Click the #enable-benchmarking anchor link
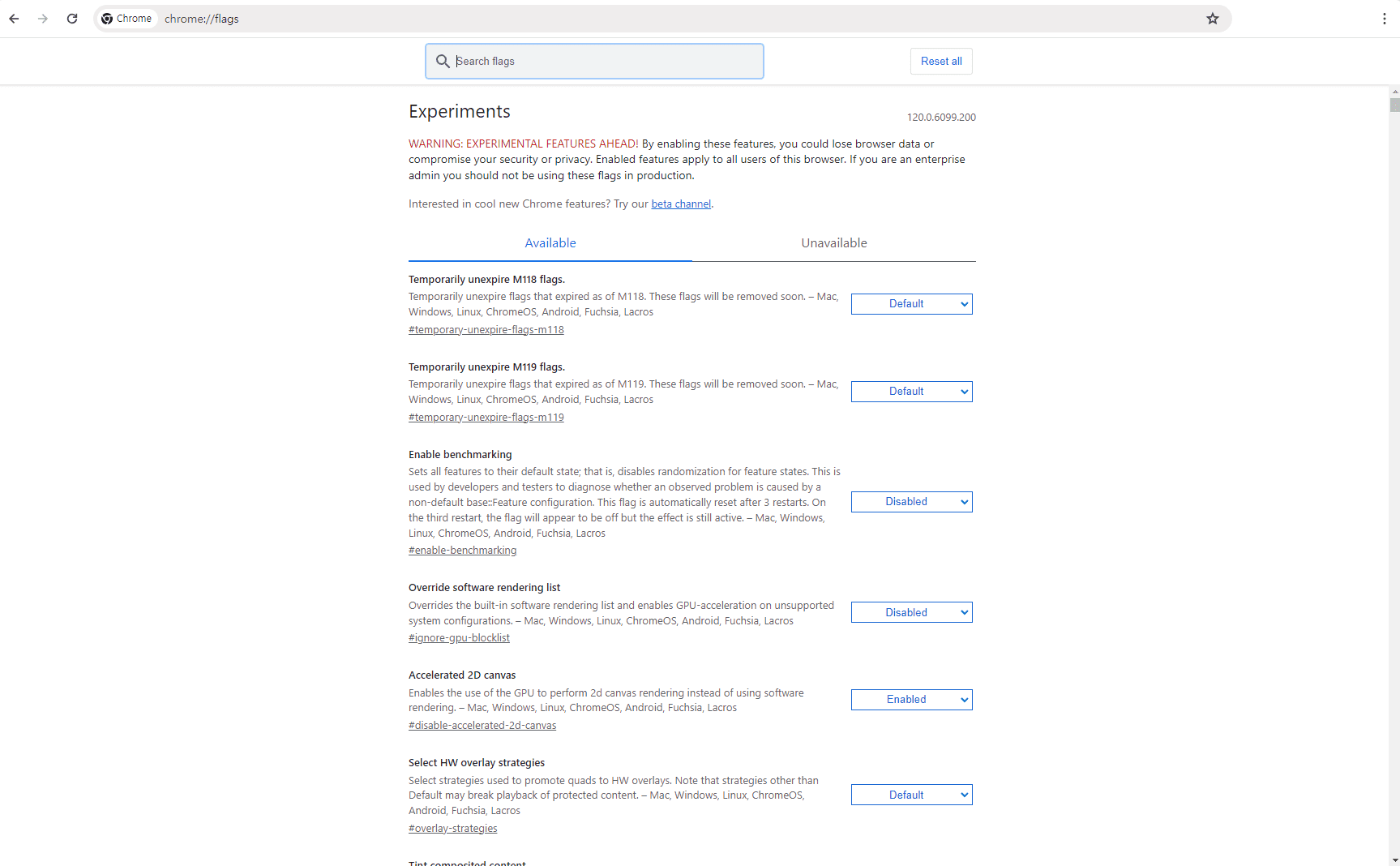The width and height of the screenshot is (1400, 866). point(462,551)
